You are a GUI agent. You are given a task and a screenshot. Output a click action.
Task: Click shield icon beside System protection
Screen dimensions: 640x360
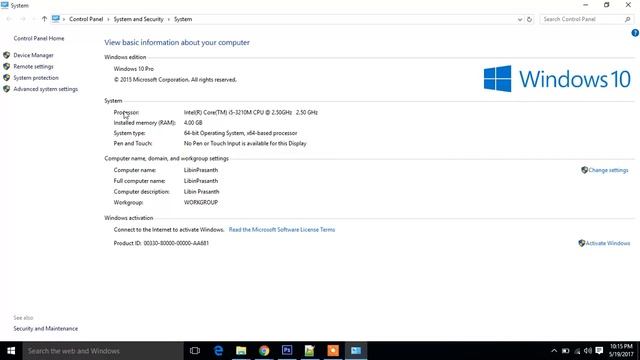pos(7,78)
